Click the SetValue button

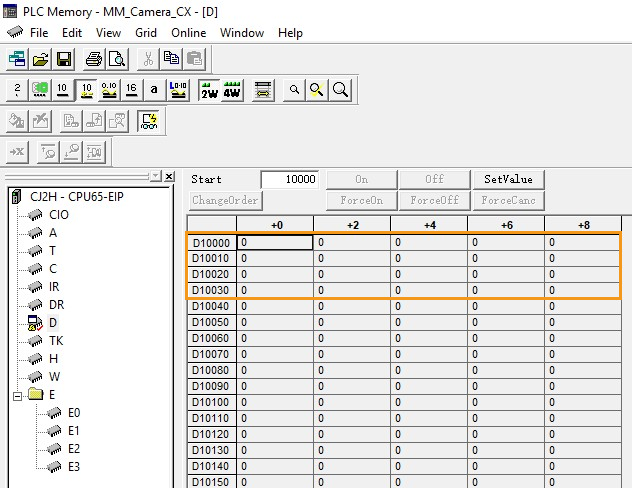[x=508, y=179]
